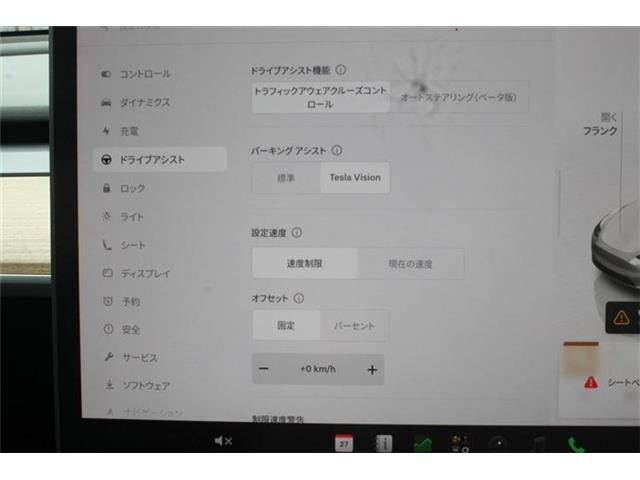This screenshot has width=640, height=480.
Task: Select オートステアリング(ベータ版) option
Action: pyautogui.click(x=459, y=97)
